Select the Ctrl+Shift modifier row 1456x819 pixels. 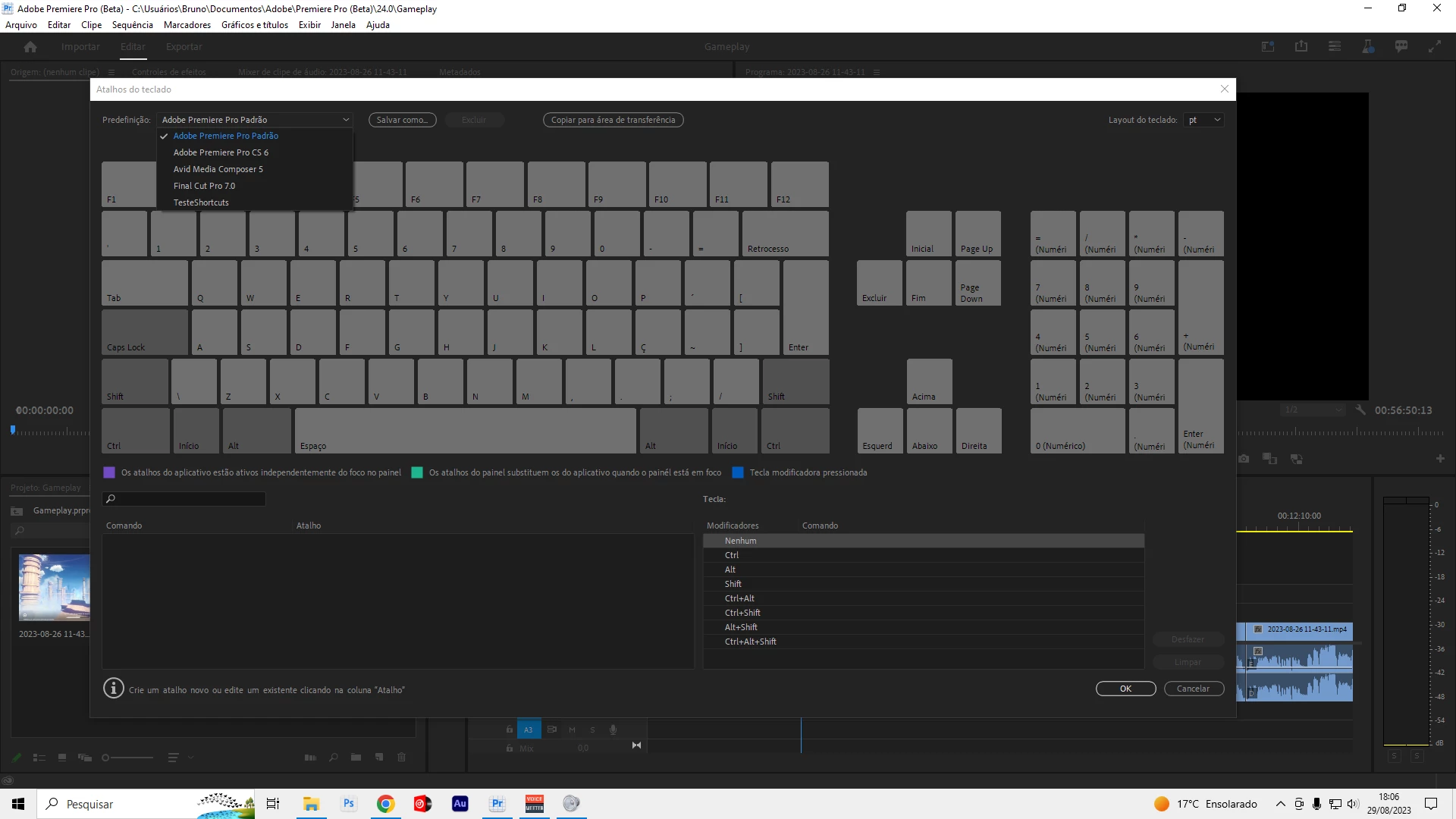[742, 613]
